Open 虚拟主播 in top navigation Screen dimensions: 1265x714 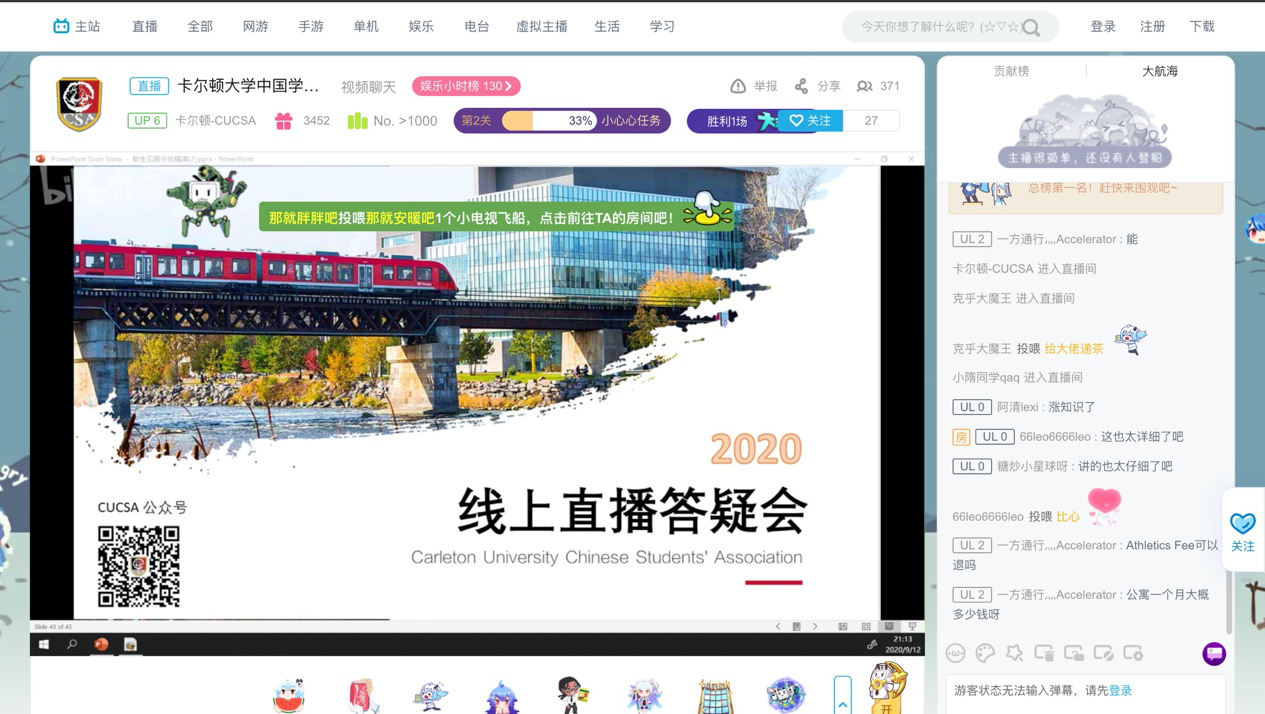pos(541,27)
